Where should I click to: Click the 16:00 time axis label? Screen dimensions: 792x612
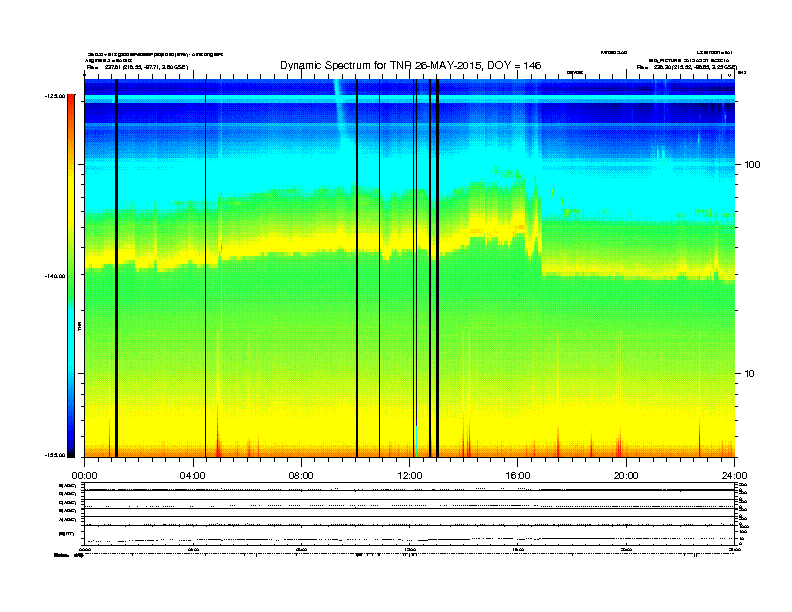(x=518, y=476)
